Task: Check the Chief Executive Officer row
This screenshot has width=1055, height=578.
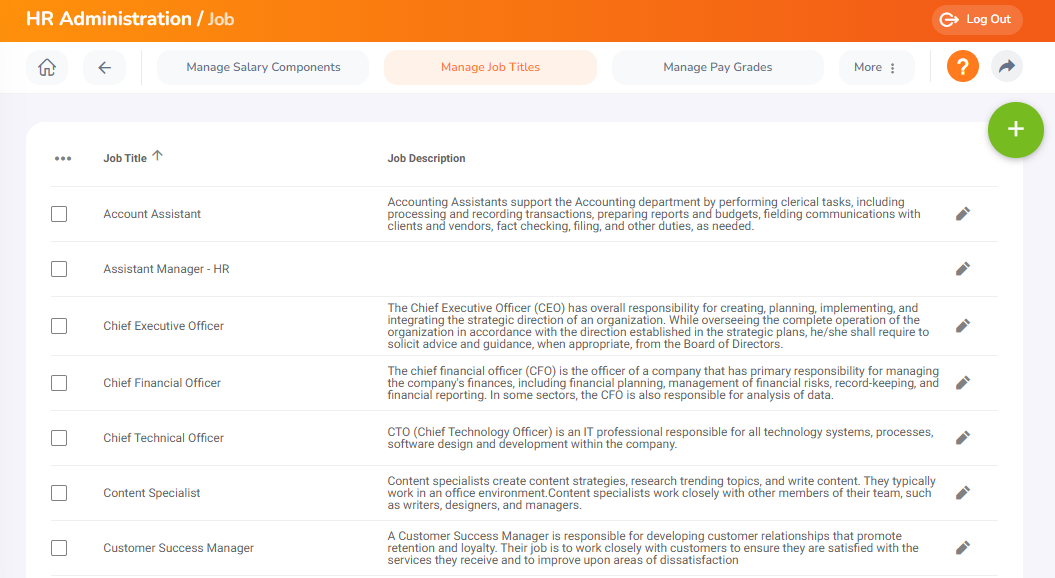Action: [x=59, y=325]
